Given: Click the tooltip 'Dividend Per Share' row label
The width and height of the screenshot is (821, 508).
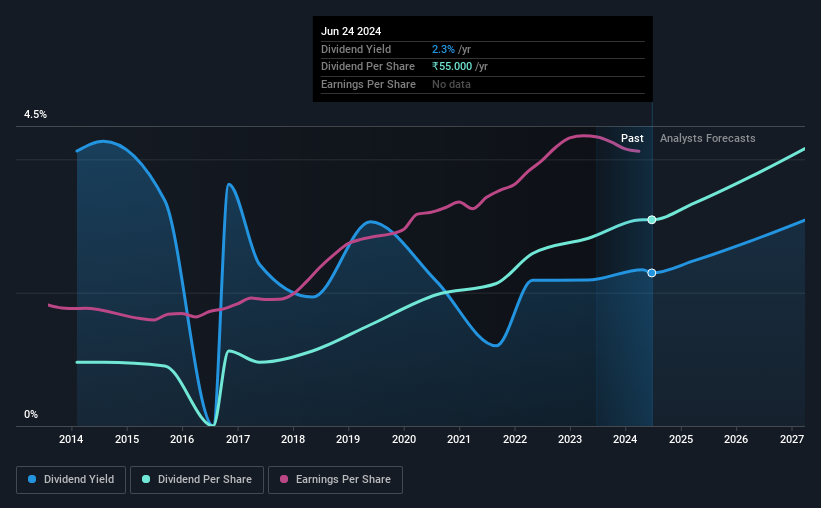Looking at the screenshot, I should click(x=368, y=67).
